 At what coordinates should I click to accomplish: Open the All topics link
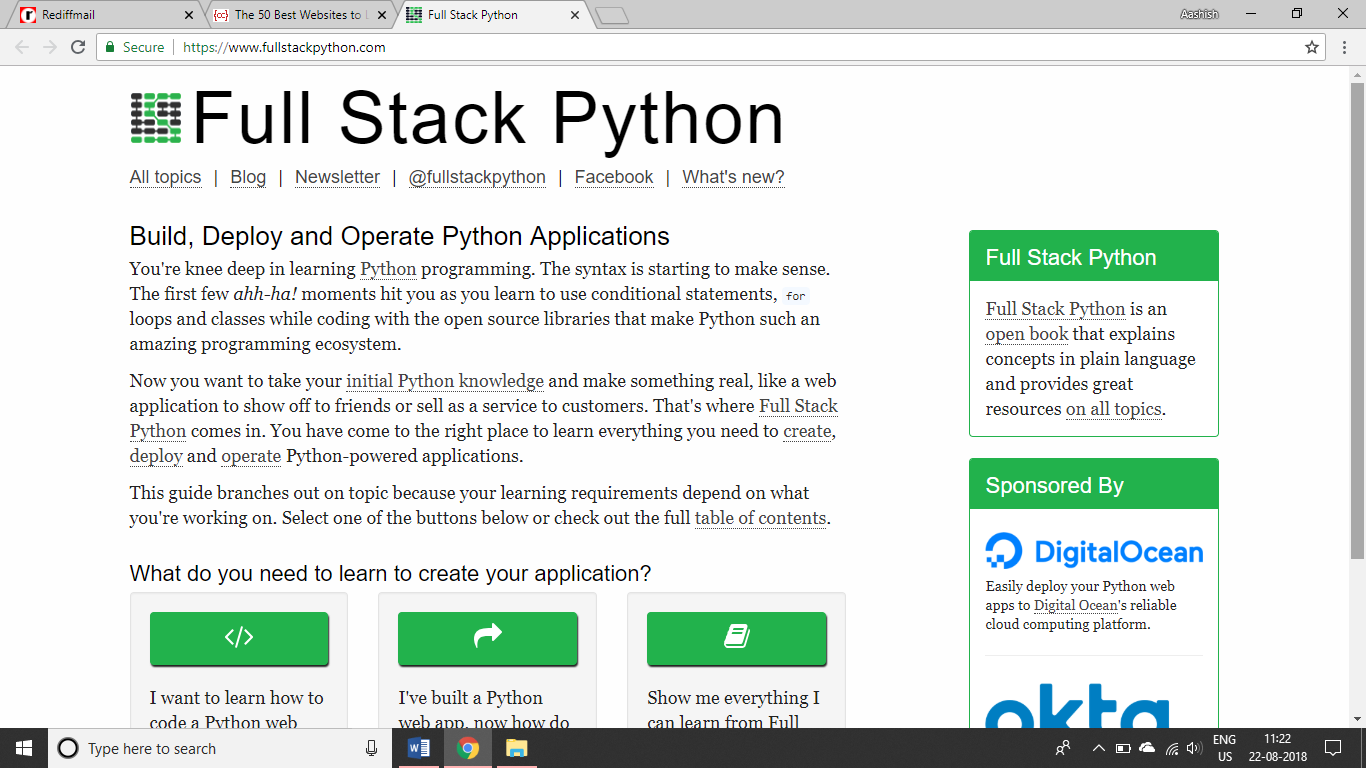click(x=165, y=177)
